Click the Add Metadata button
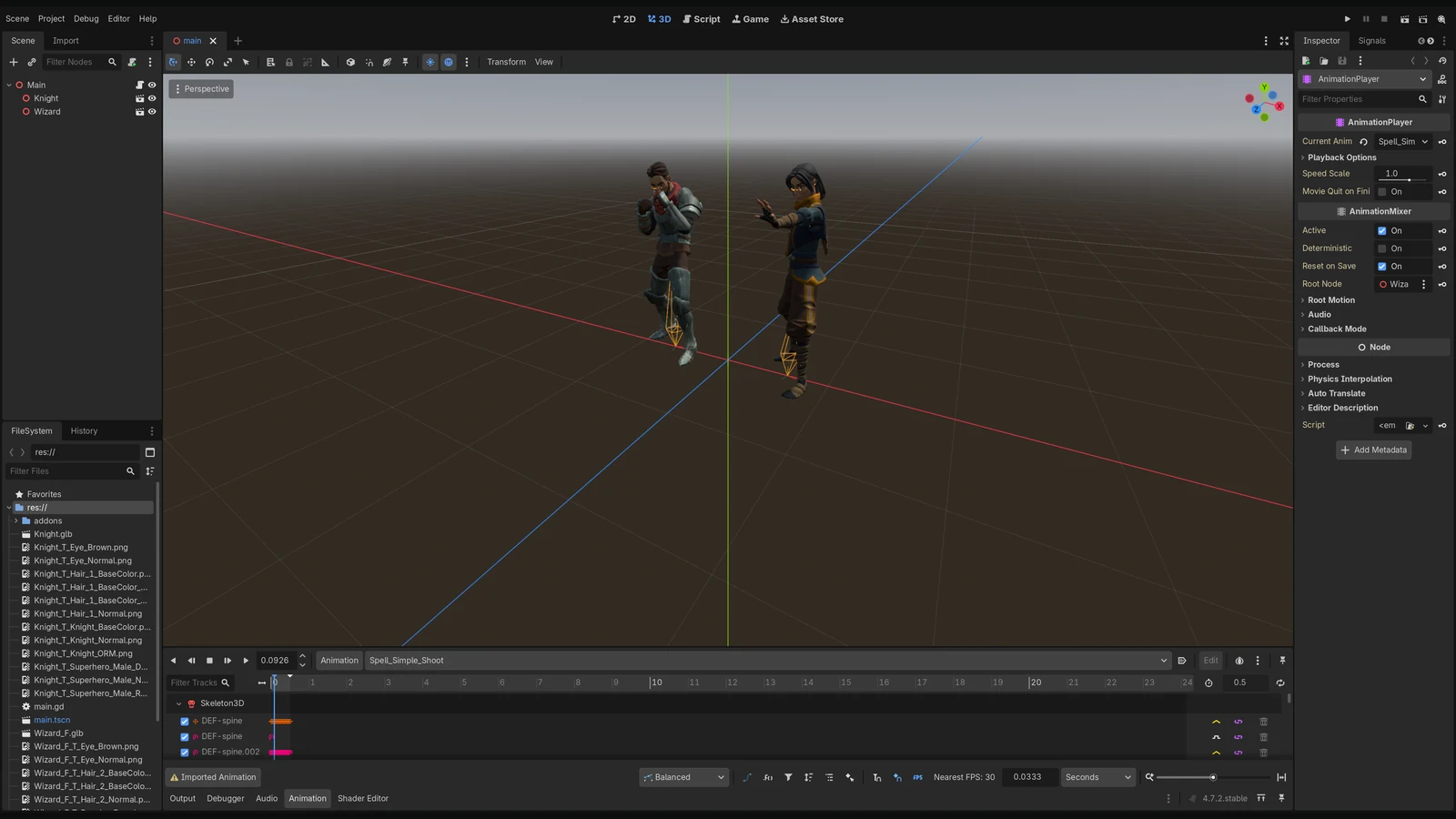Screen dimensions: 1456x819 point(1373,450)
